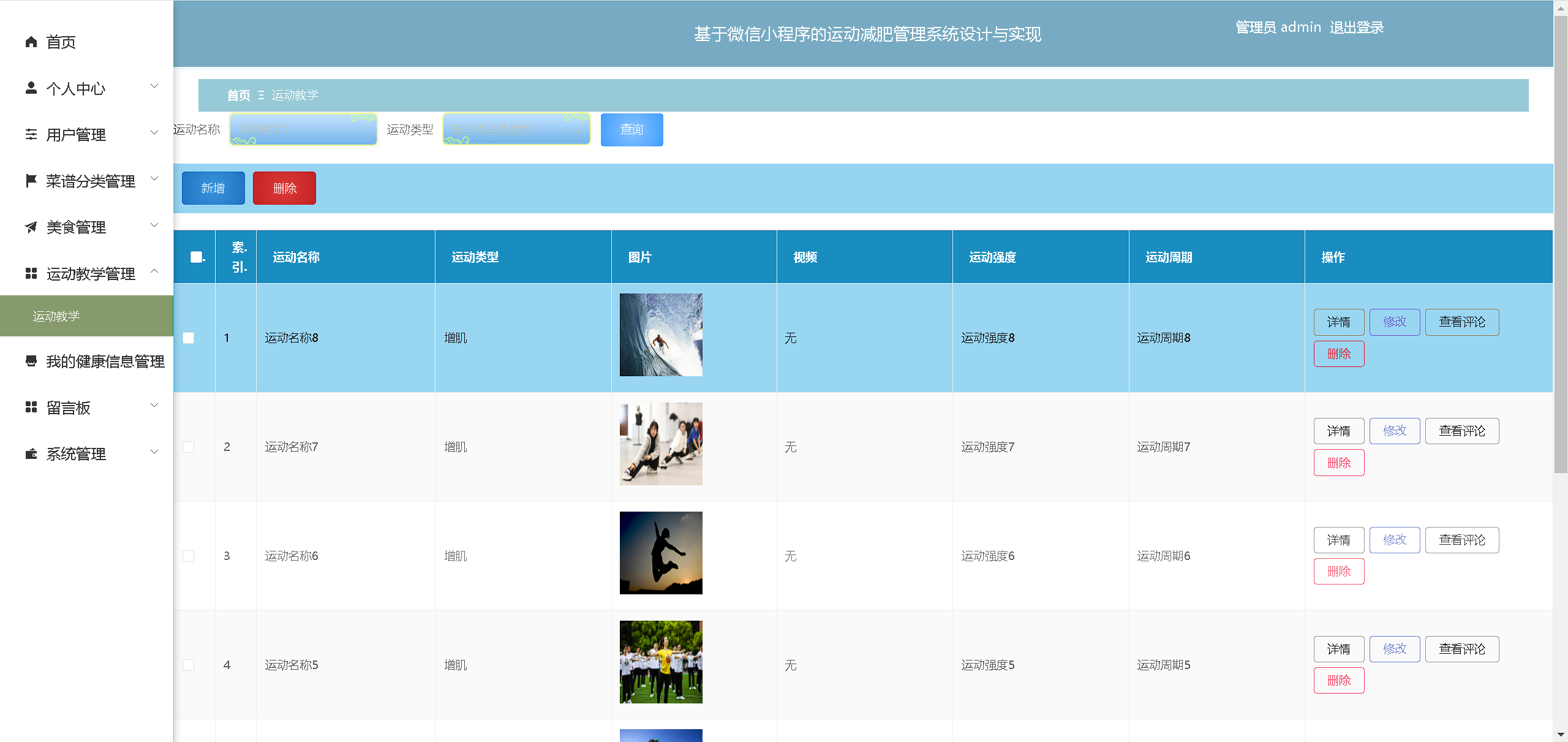This screenshot has width=1568, height=742.
Task: Click the 菜谱分类管理 flag icon
Action: coord(31,180)
